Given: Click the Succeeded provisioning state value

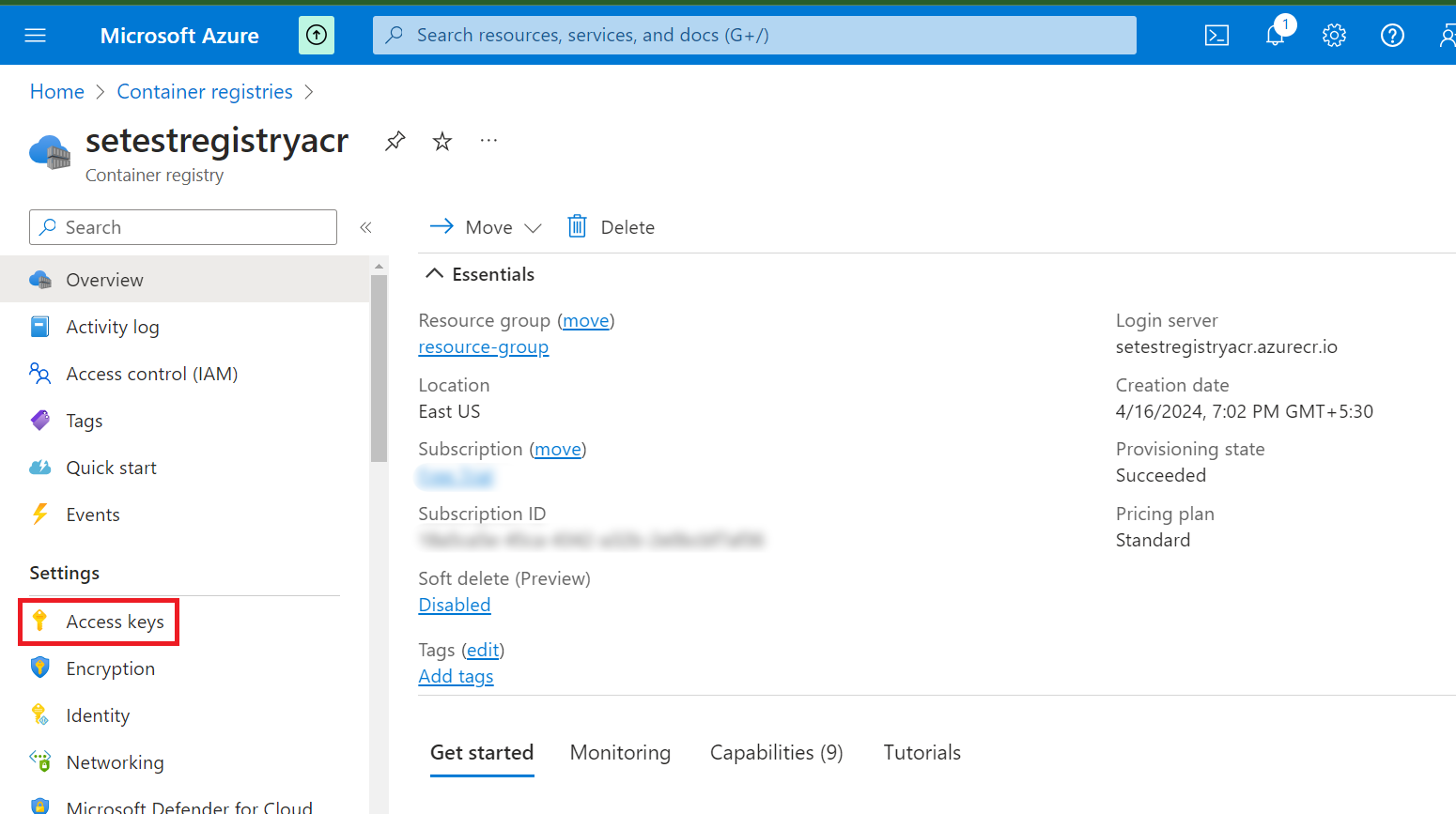Looking at the screenshot, I should 1161,476.
